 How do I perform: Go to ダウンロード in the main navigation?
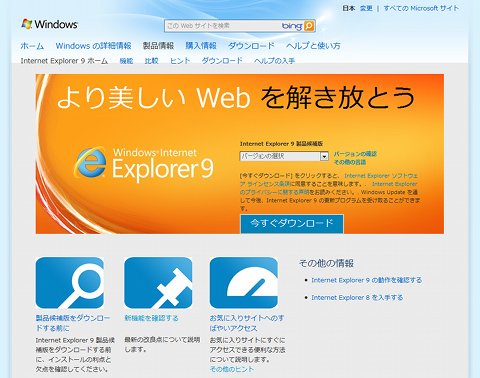(x=251, y=46)
